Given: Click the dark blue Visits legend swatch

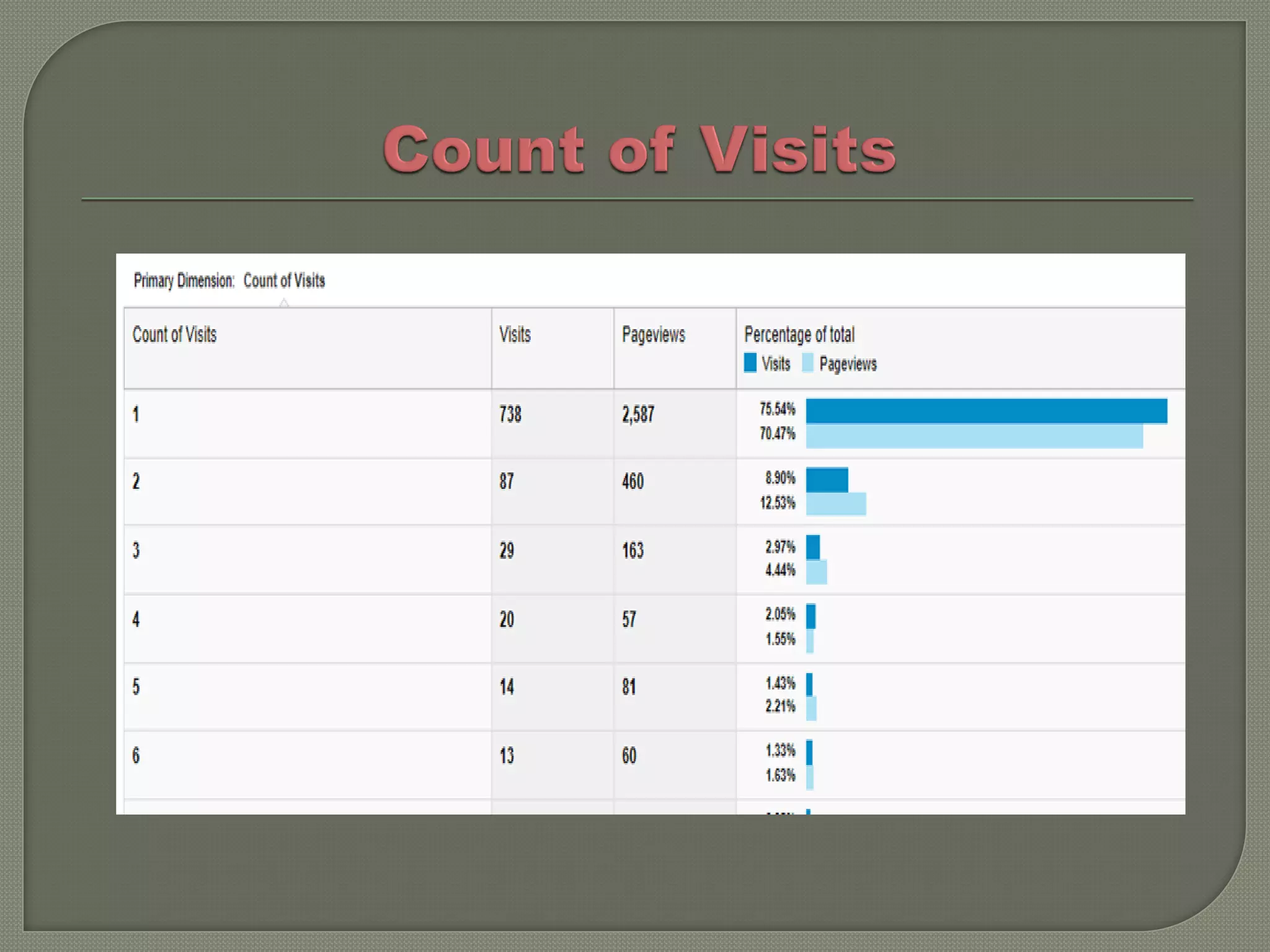Looking at the screenshot, I should pyautogui.click(x=750, y=363).
